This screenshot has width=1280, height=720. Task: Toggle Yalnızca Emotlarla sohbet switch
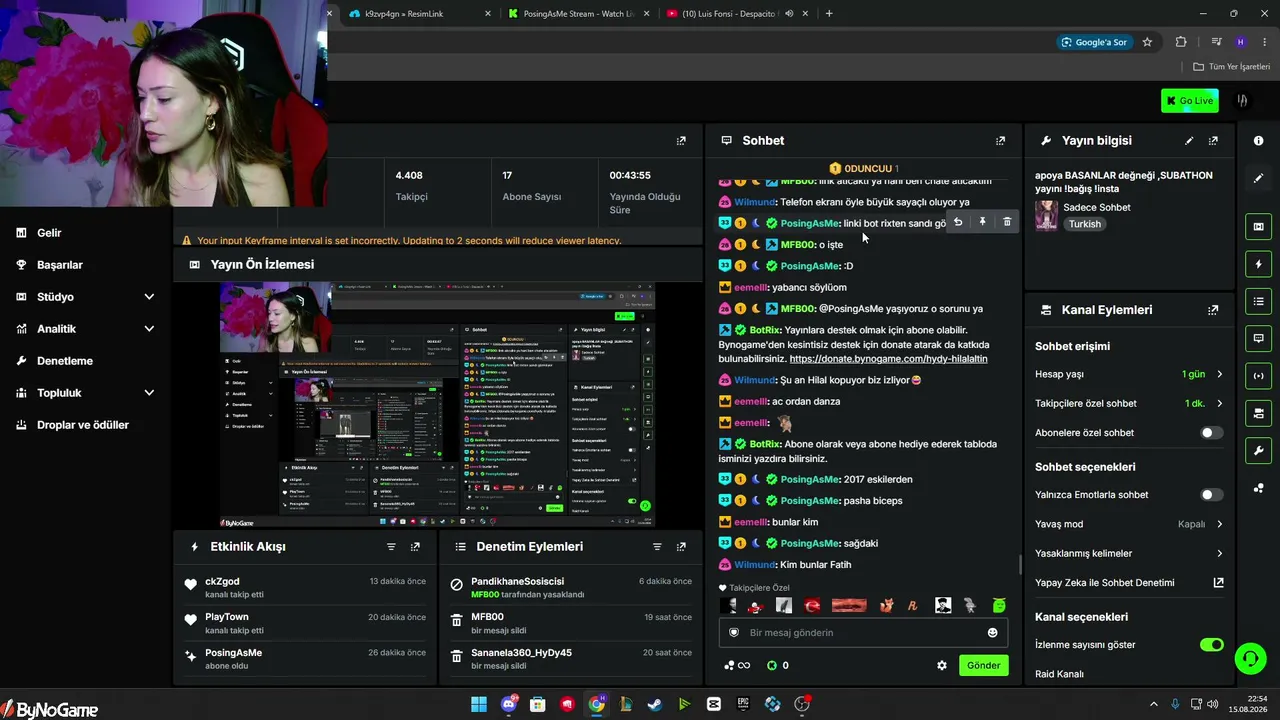pyautogui.click(x=1211, y=495)
